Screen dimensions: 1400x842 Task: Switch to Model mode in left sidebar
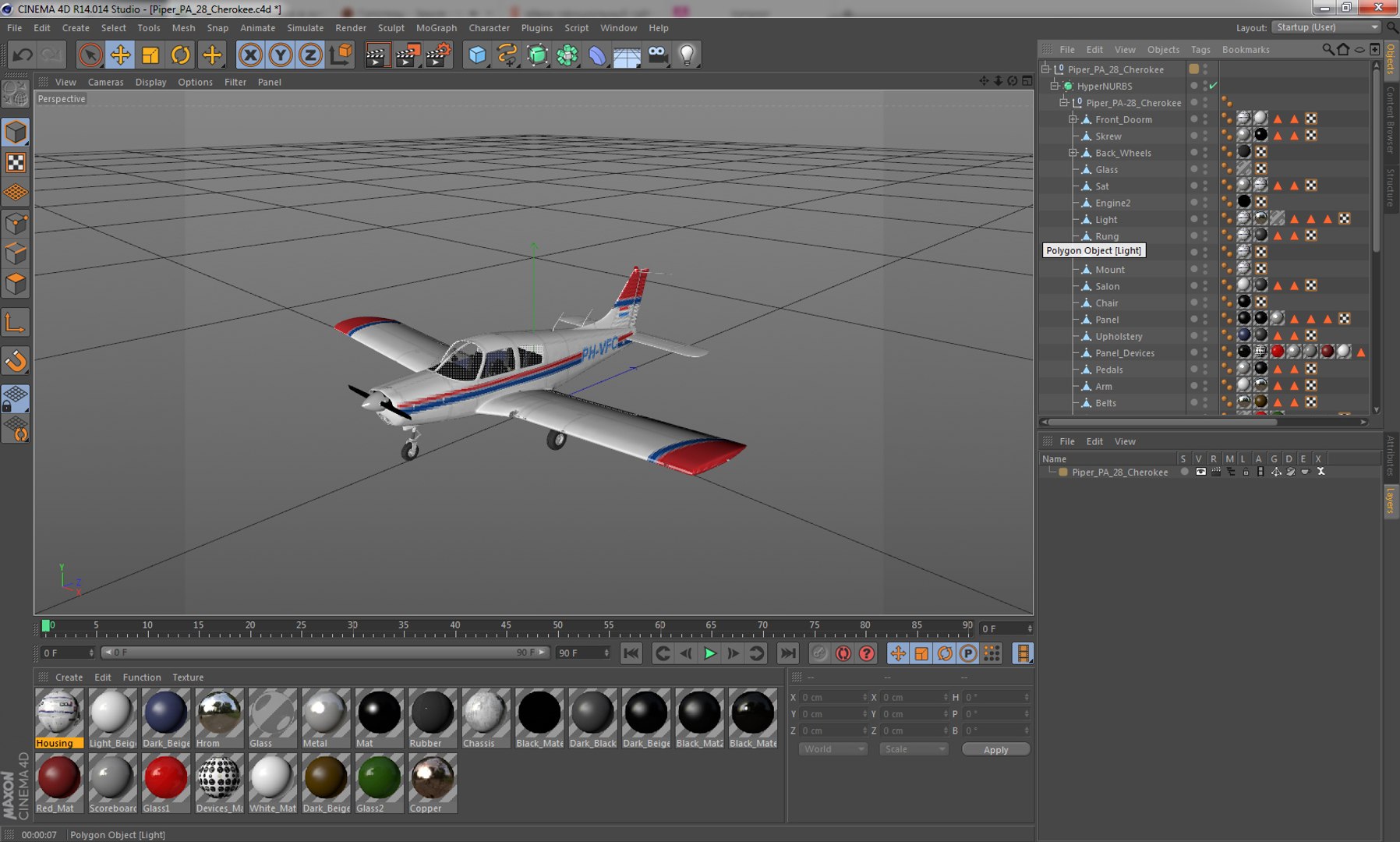pos(16,132)
